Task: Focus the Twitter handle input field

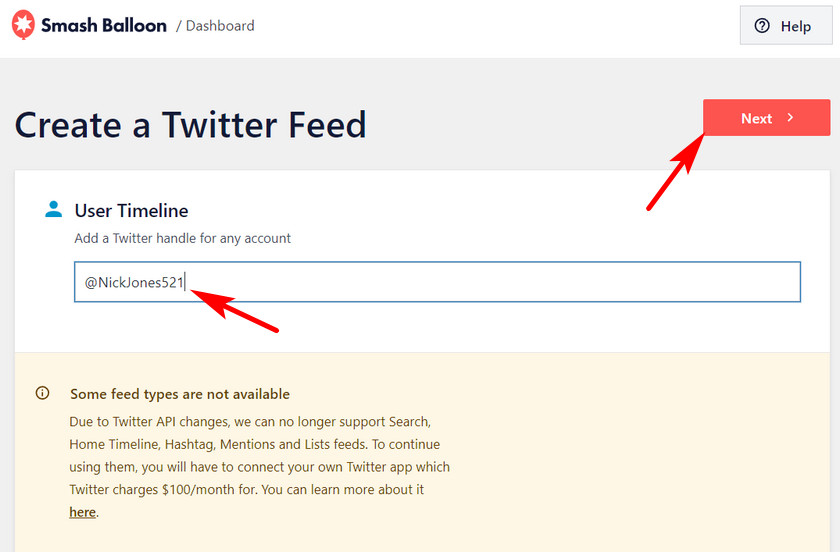Action: pos(437,282)
